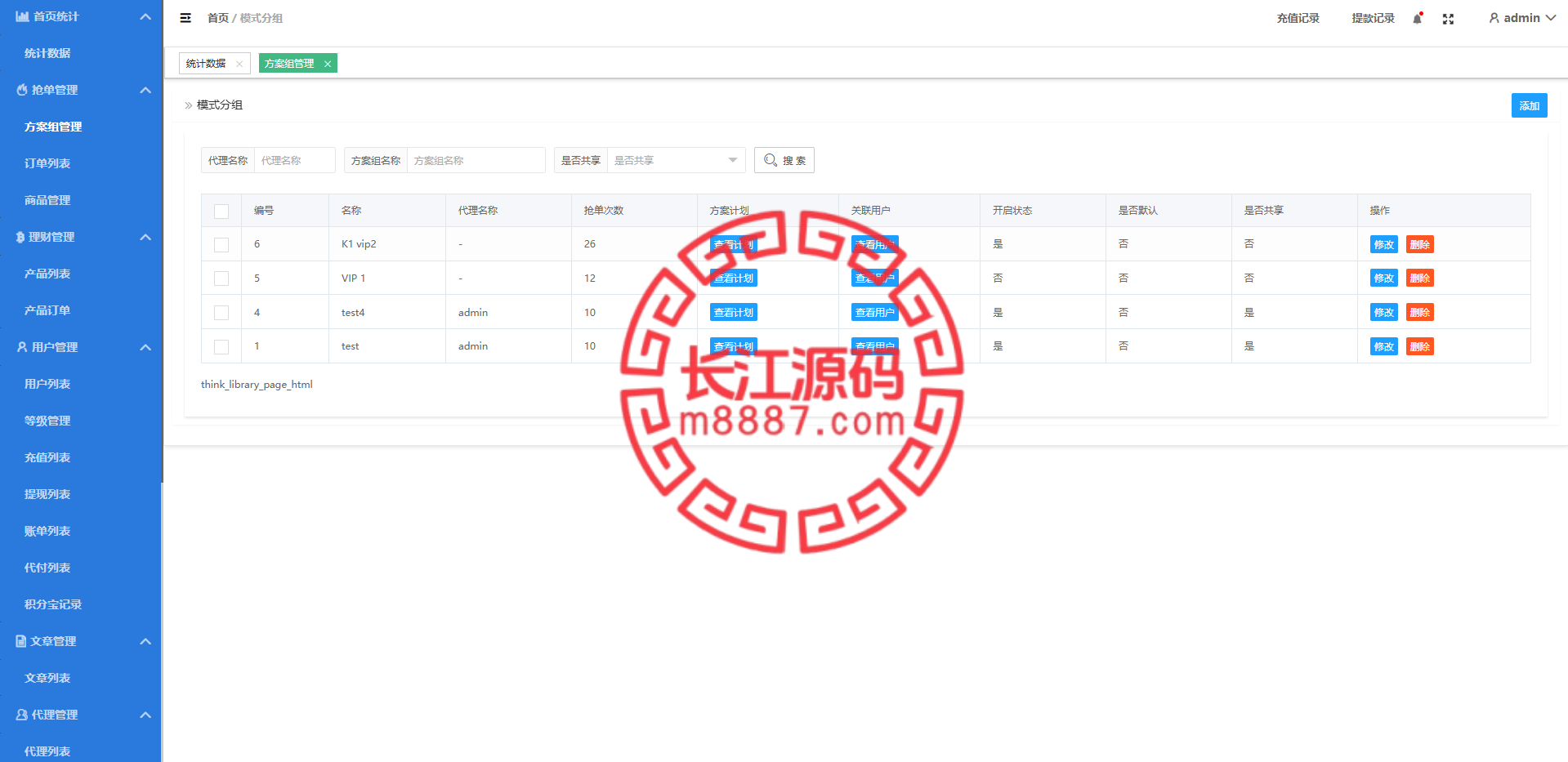This screenshot has height=762, width=1568.
Task: Collapse the 代理管理 sidebar section
Action: point(145,715)
